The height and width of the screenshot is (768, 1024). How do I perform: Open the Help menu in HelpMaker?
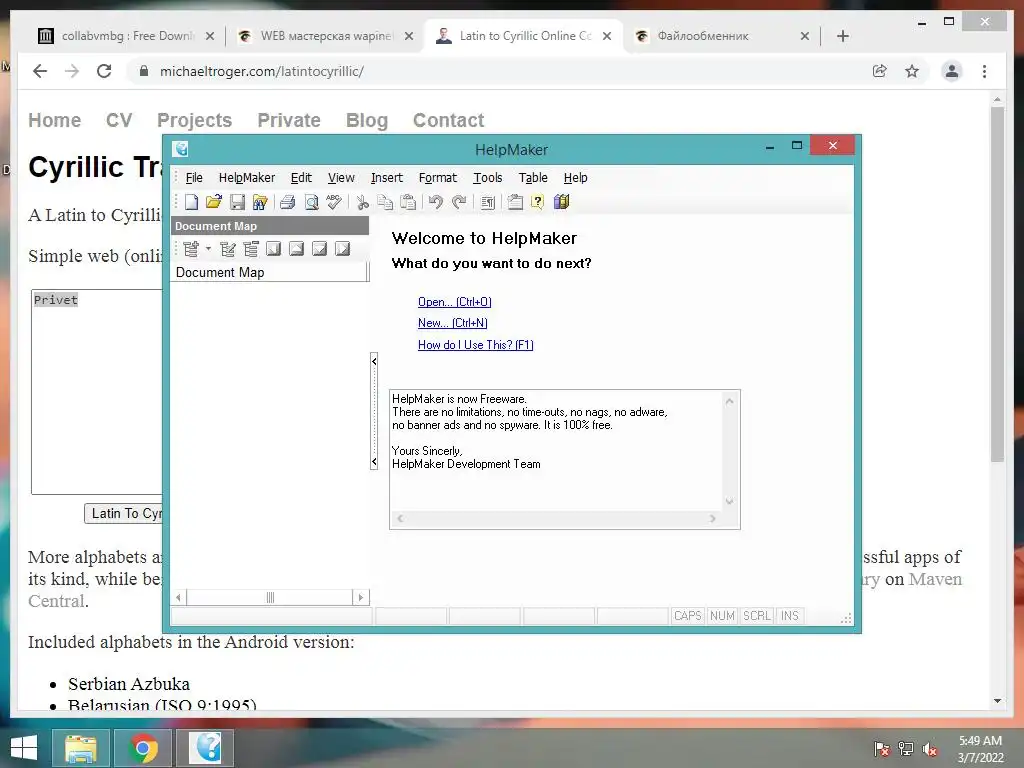pyautogui.click(x=575, y=178)
